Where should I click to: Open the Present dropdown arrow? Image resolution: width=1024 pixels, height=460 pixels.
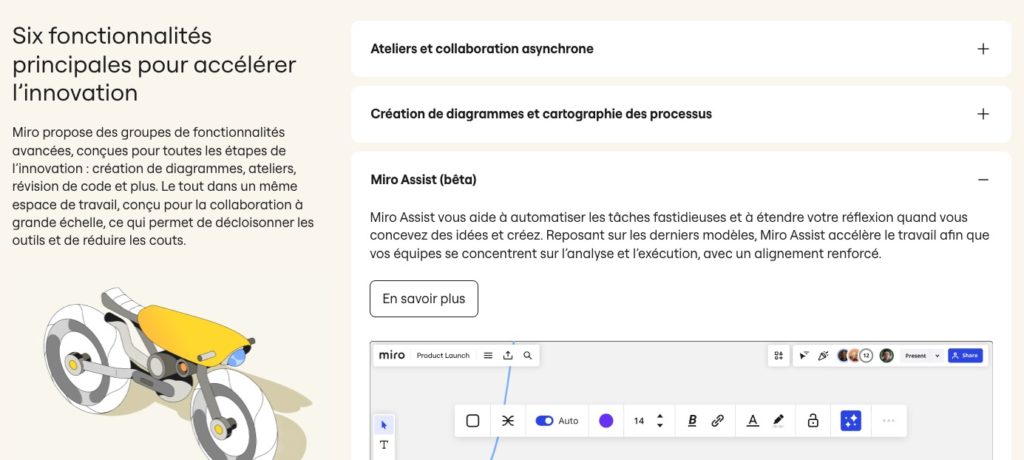(x=937, y=355)
